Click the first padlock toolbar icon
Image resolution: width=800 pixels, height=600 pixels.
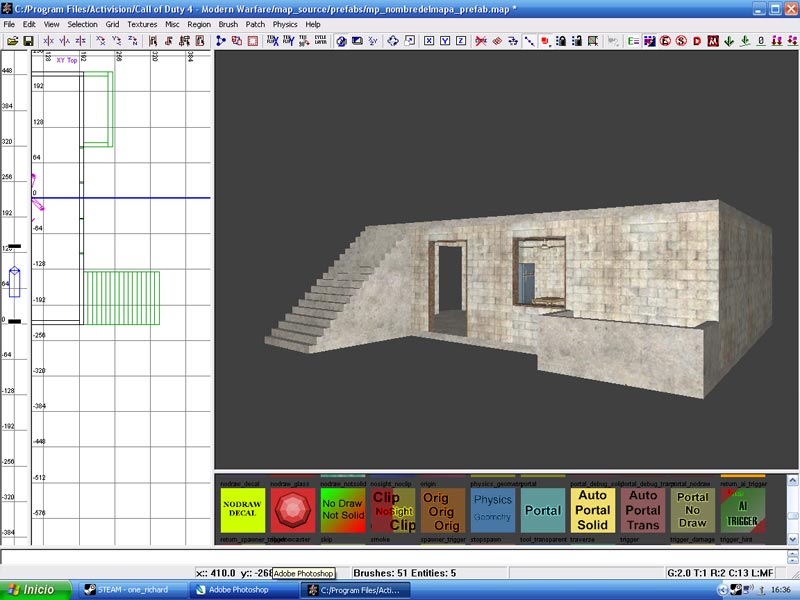561,41
